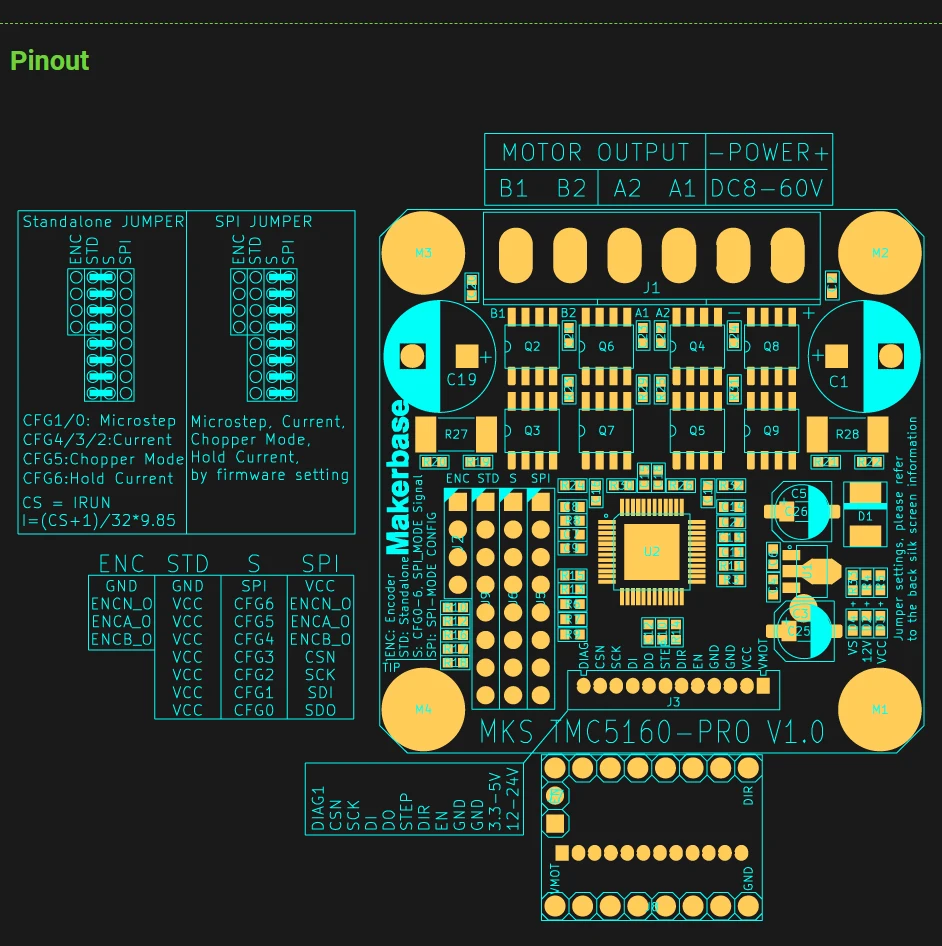Image resolution: width=942 pixels, height=946 pixels.
Task: Click the green Pinout heading
Action: click(49, 61)
